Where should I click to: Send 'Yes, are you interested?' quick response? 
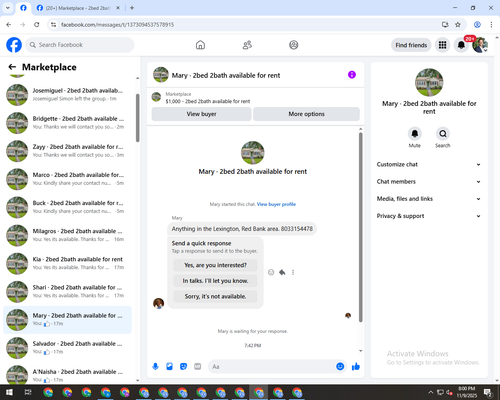click(x=215, y=265)
